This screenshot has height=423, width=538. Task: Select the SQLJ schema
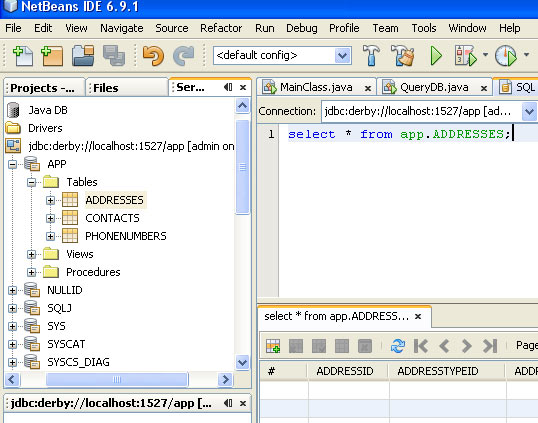point(59,308)
